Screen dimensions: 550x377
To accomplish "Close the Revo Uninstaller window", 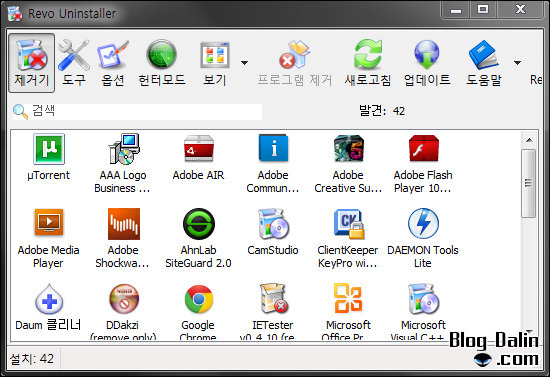I will tap(520, 10).
